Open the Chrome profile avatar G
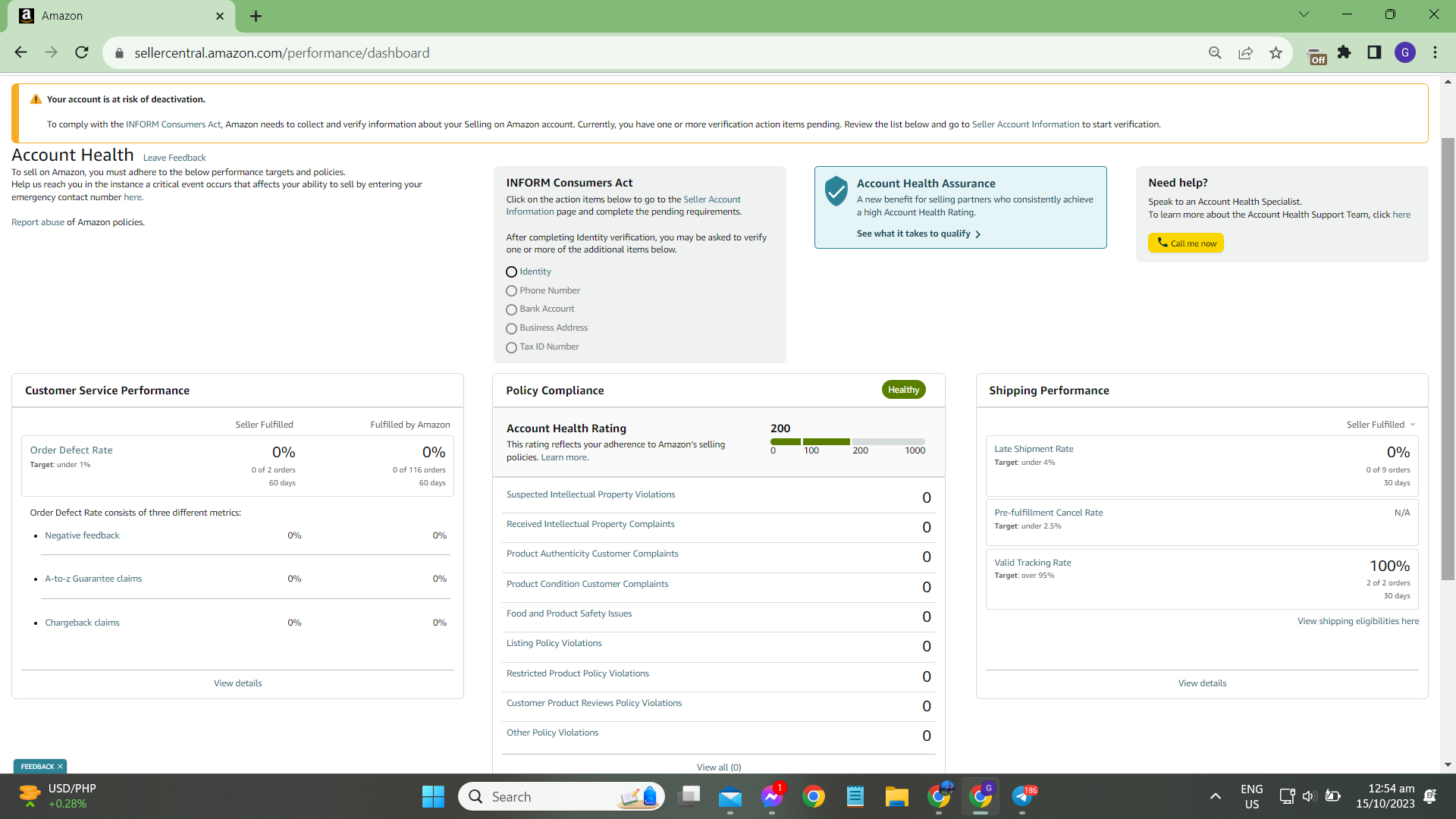Image resolution: width=1456 pixels, height=819 pixels. (1405, 52)
